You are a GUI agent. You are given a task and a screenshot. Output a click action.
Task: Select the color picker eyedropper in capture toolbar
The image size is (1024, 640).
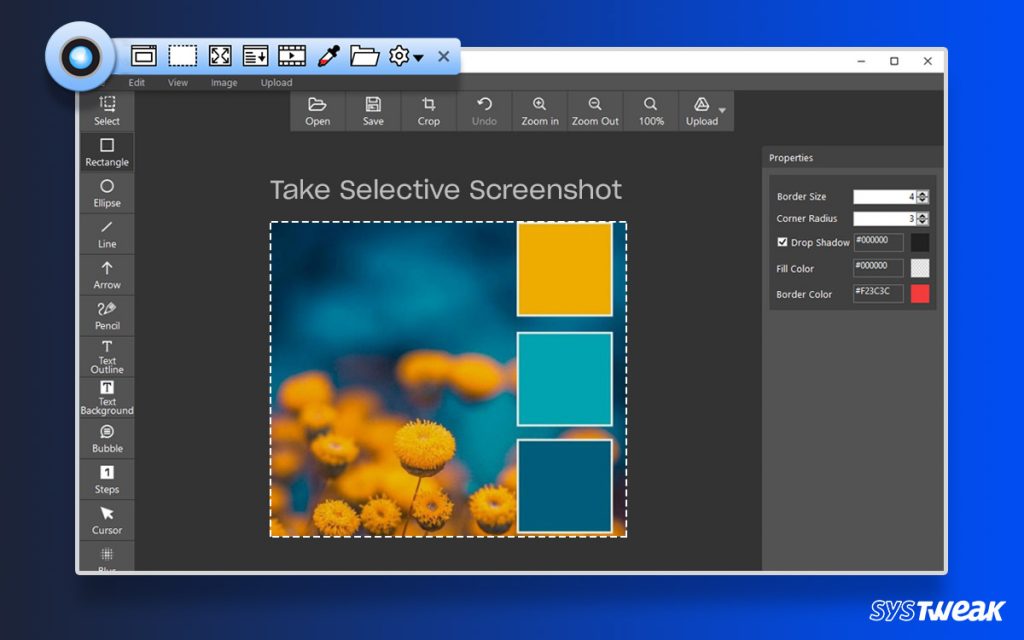coord(327,56)
